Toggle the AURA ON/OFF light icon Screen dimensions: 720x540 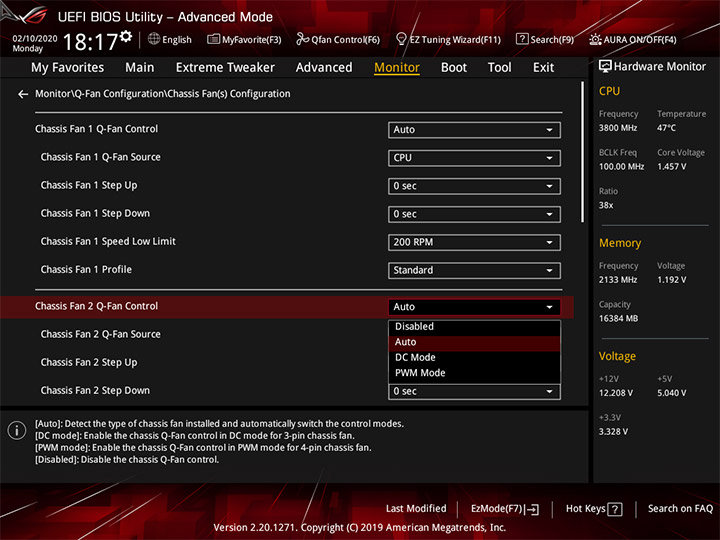click(595, 39)
